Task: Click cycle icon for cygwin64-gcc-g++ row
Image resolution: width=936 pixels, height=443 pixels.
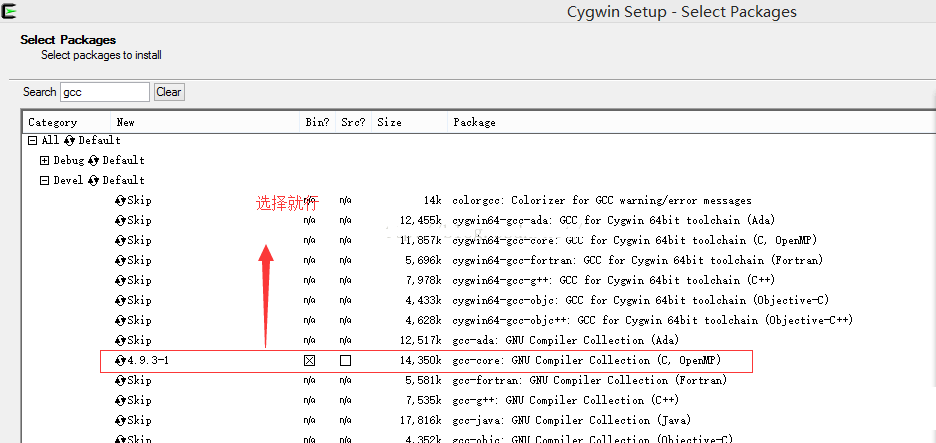Action: coord(120,281)
